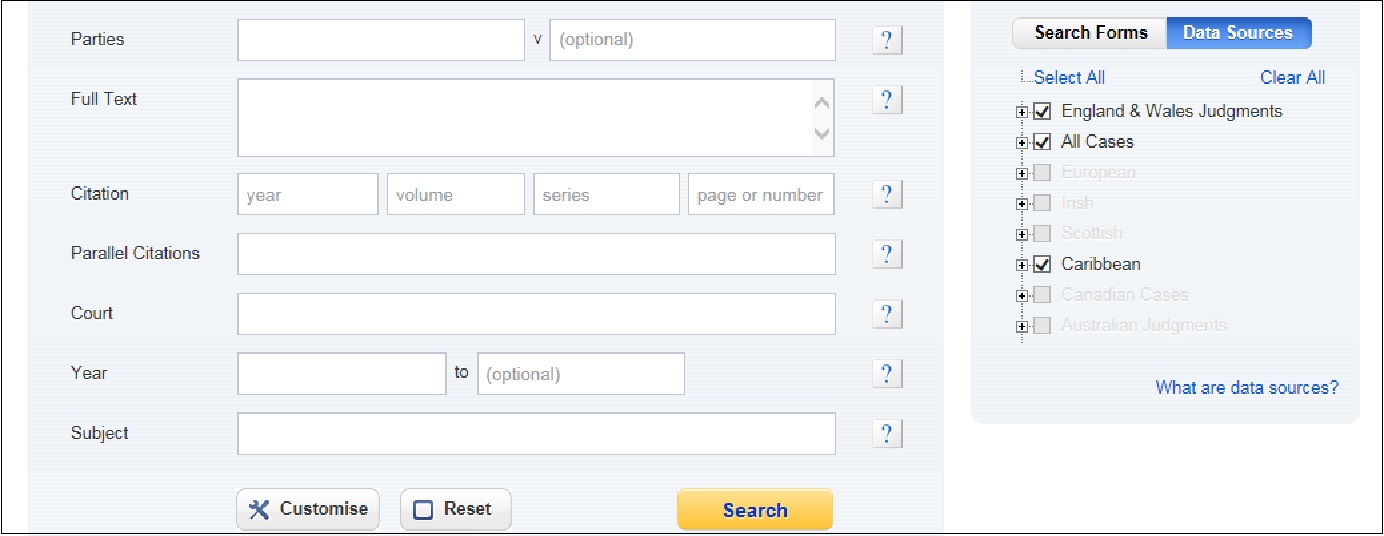Open help icon beside Citation fields
Screen dimensions: 1384x536
click(887, 195)
